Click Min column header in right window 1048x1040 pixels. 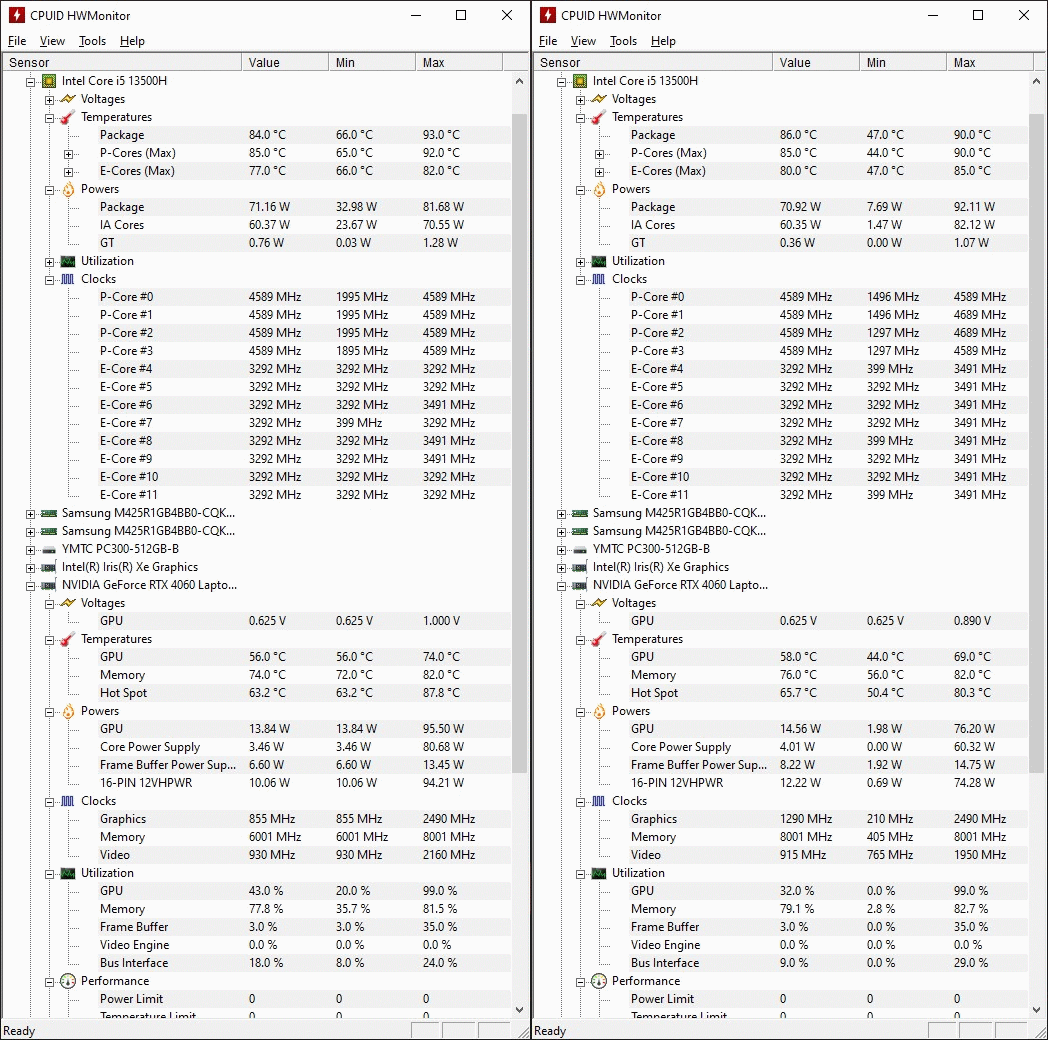tap(903, 62)
